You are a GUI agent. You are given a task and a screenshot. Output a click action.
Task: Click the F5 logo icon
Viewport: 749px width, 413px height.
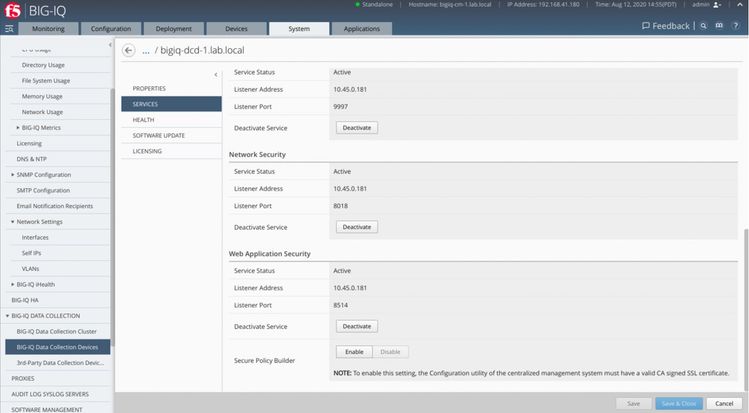[x=13, y=10]
